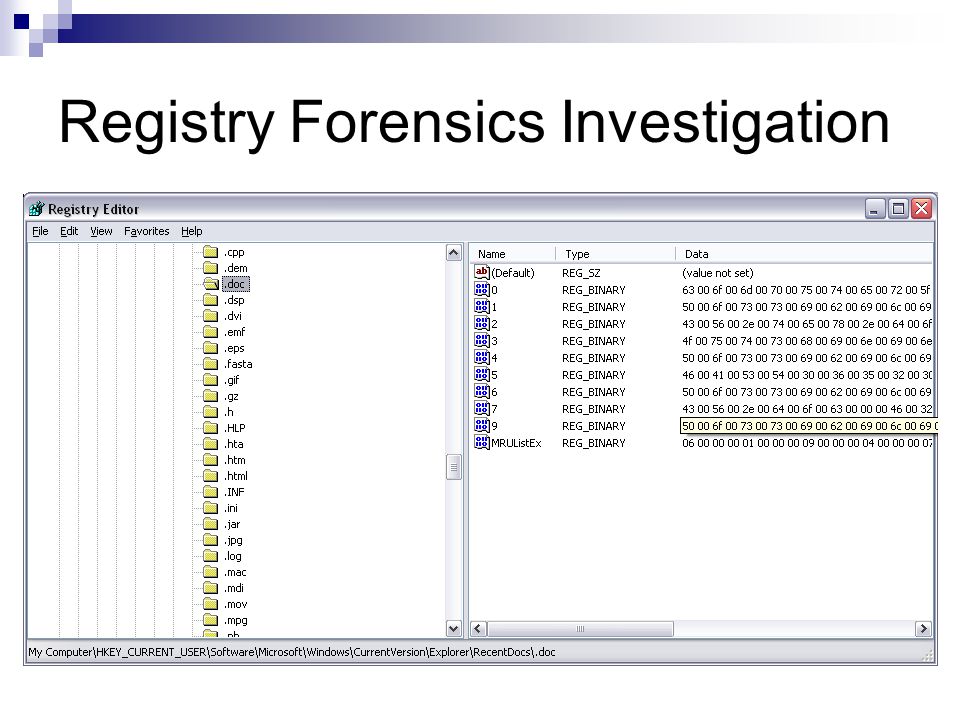The width and height of the screenshot is (960, 720).
Task: Click the binary icon for value 3
Action: pyautogui.click(x=482, y=340)
